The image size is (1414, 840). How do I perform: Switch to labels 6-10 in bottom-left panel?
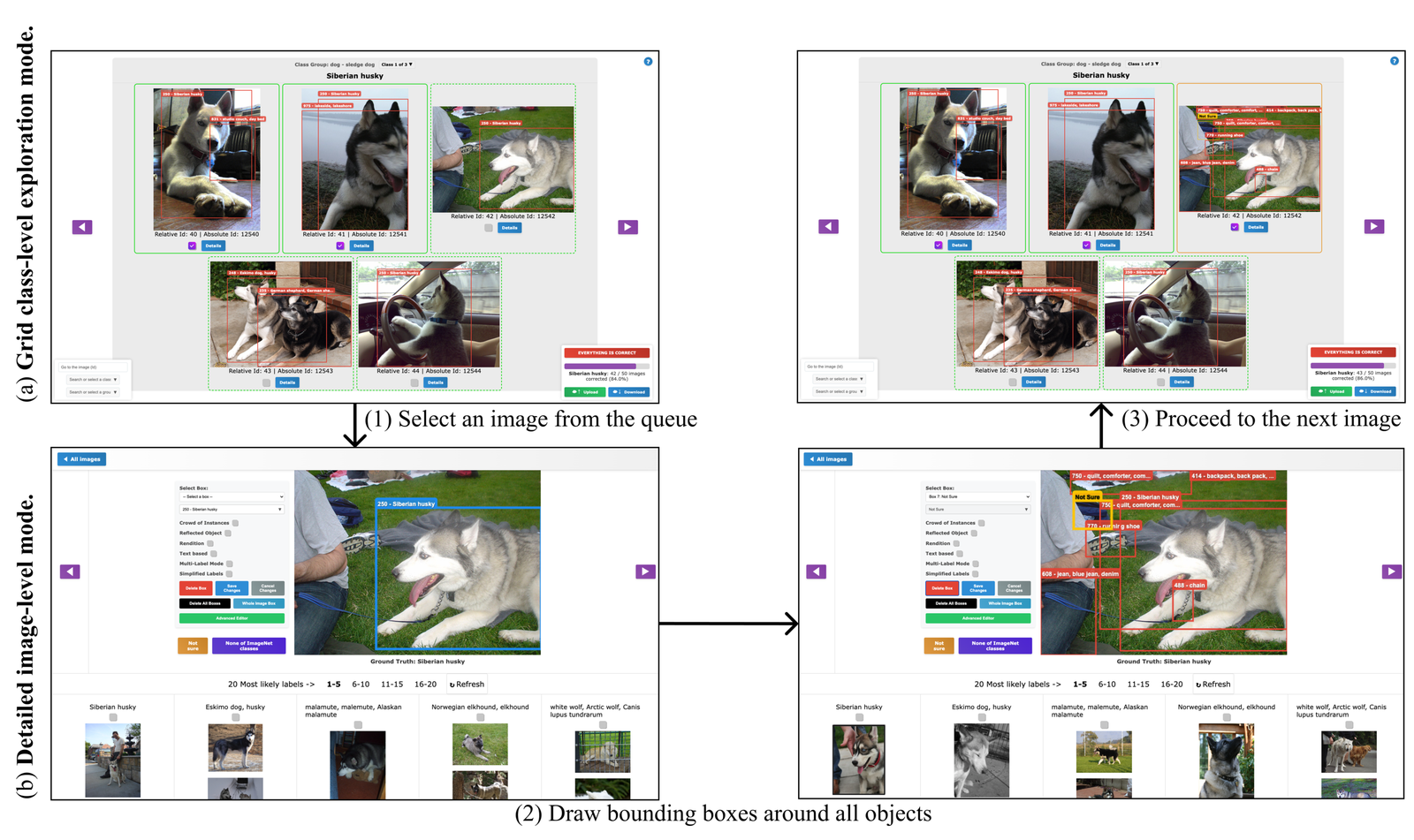[x=361, y=685]
